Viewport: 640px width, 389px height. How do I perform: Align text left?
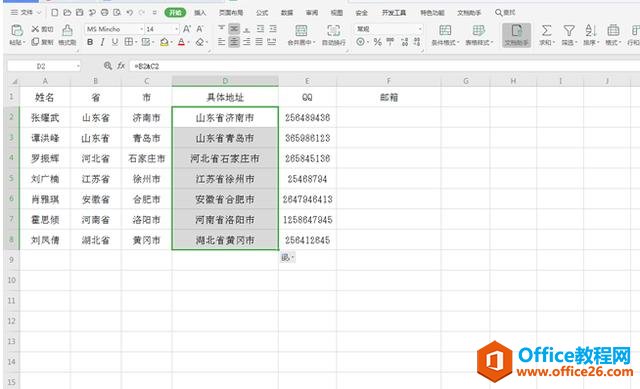pos(221,42)
